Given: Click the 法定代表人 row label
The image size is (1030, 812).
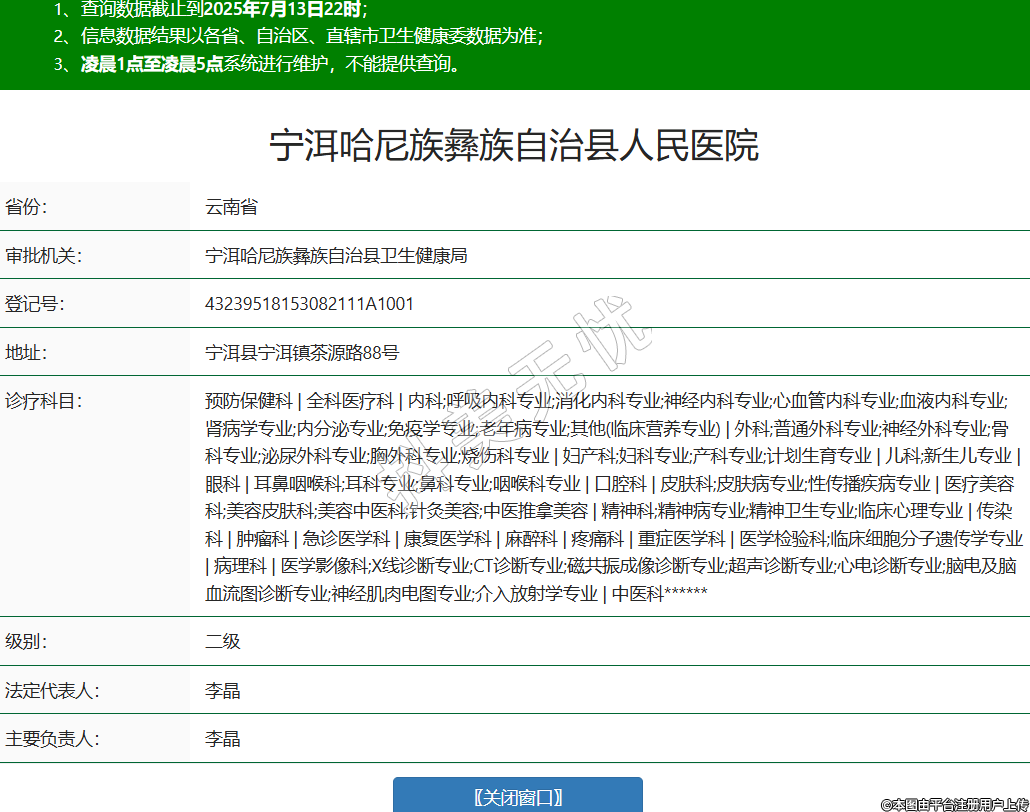Looking at the screenshot, I should (52, 690).
